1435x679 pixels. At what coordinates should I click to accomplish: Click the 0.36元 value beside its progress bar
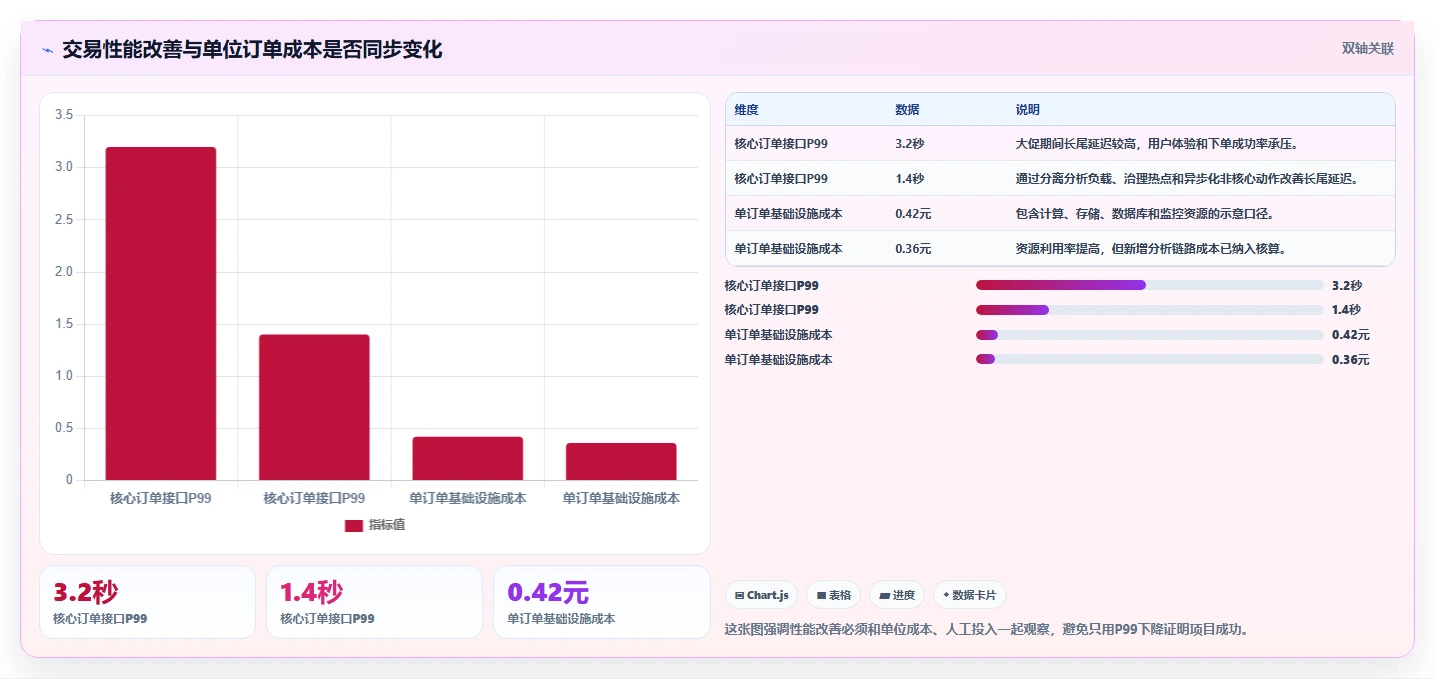click(1351, 359)
